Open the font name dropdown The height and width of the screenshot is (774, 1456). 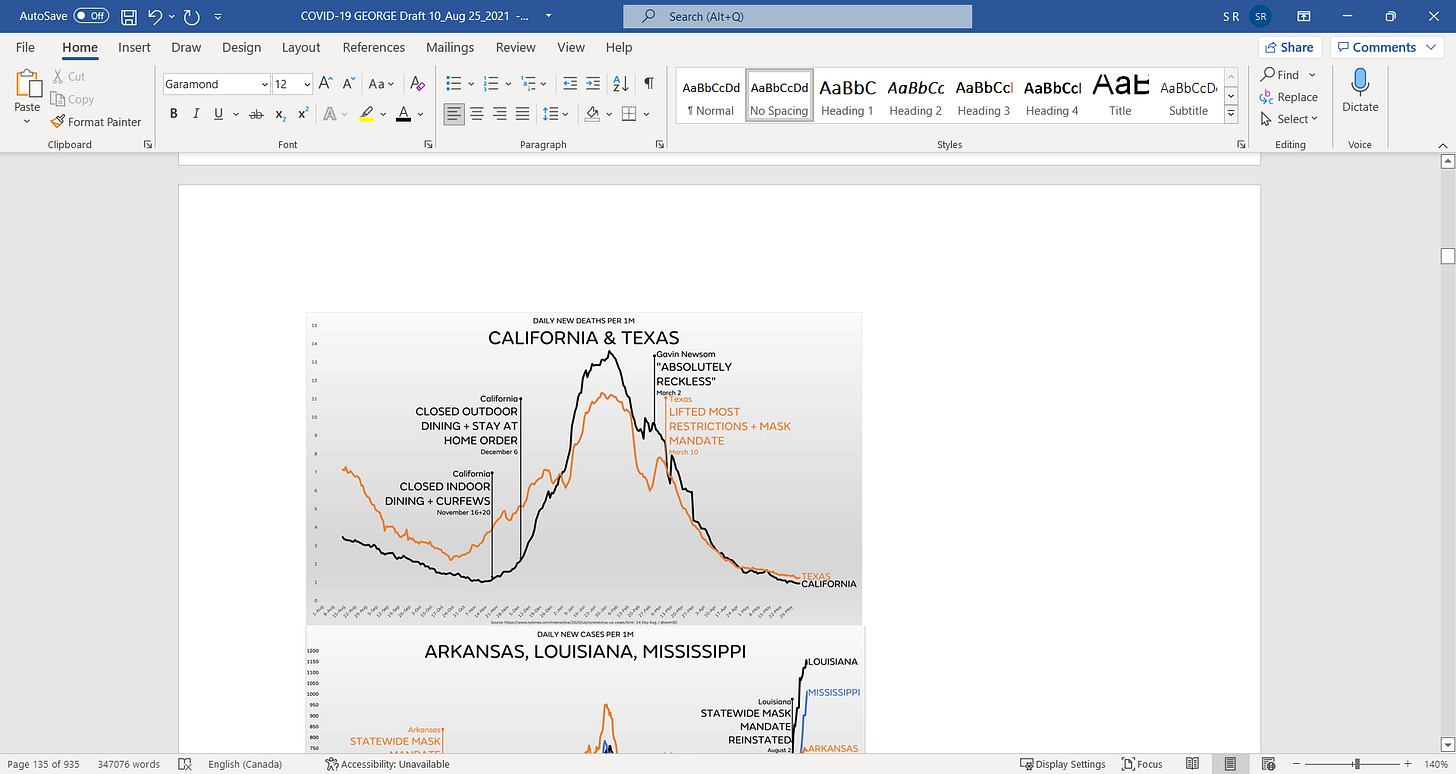click(x=264, y=85)
